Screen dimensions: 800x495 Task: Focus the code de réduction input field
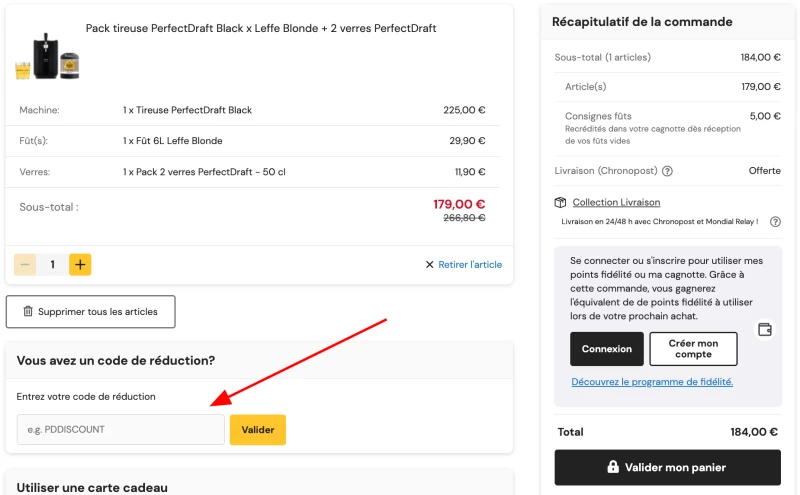tap(121, 430)
